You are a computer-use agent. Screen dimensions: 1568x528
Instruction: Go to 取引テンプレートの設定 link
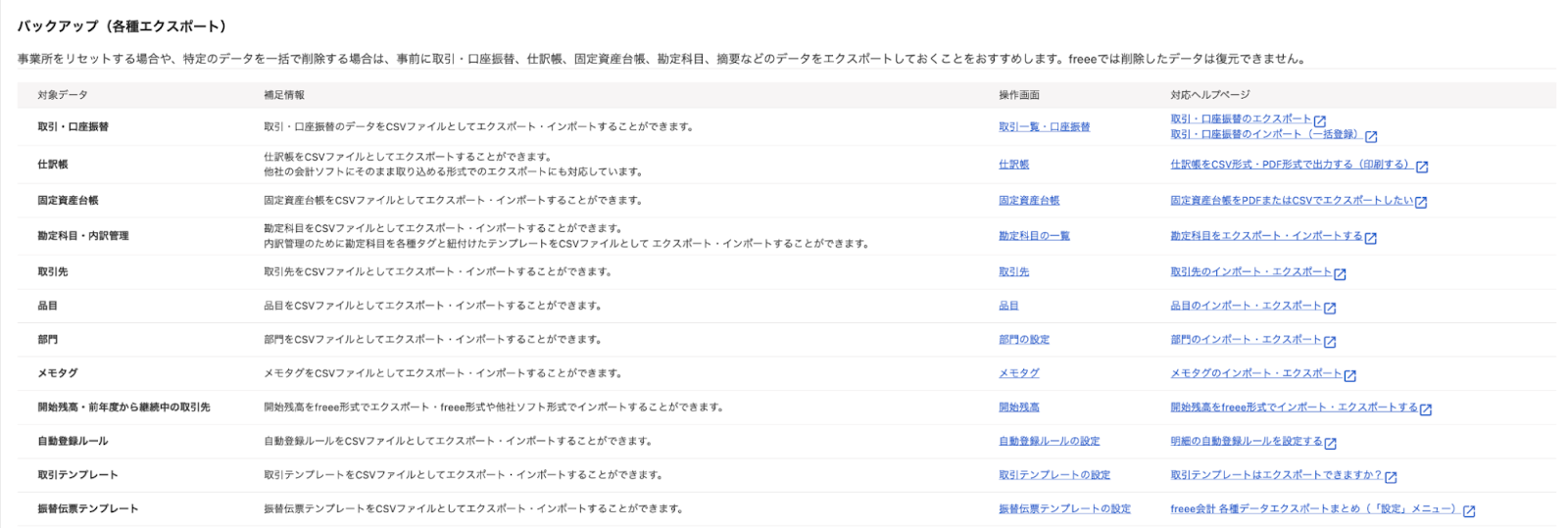click(1054, 475)
